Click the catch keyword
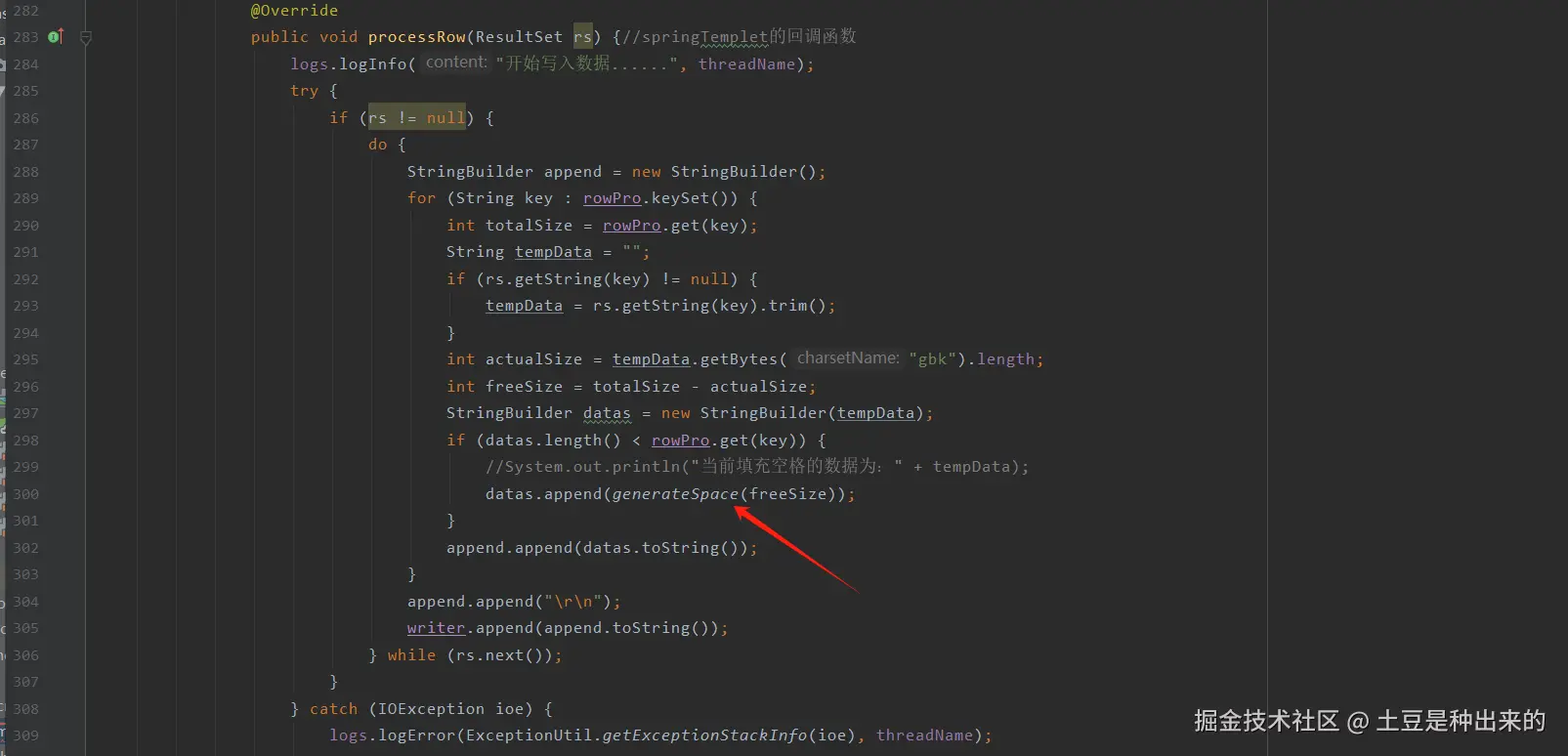The width and height of the screenshot is (1568, 756). [x=333, y=709]
